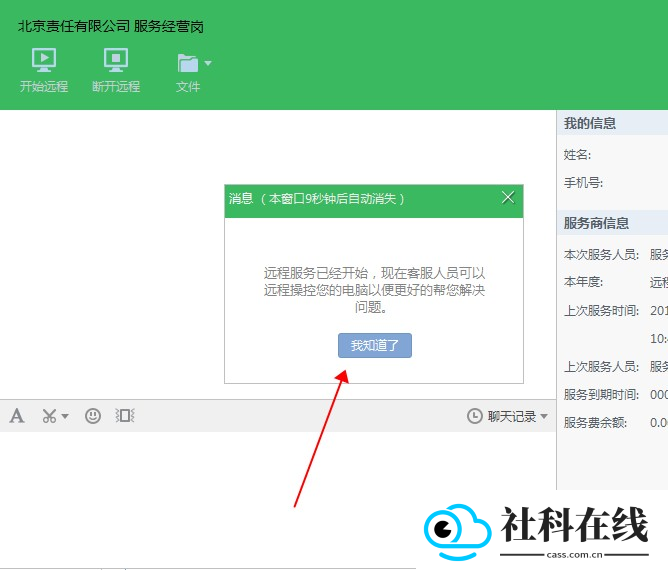Confirm with the 我知道了 button
668x570 pixels.
click(x=375, y=345)
